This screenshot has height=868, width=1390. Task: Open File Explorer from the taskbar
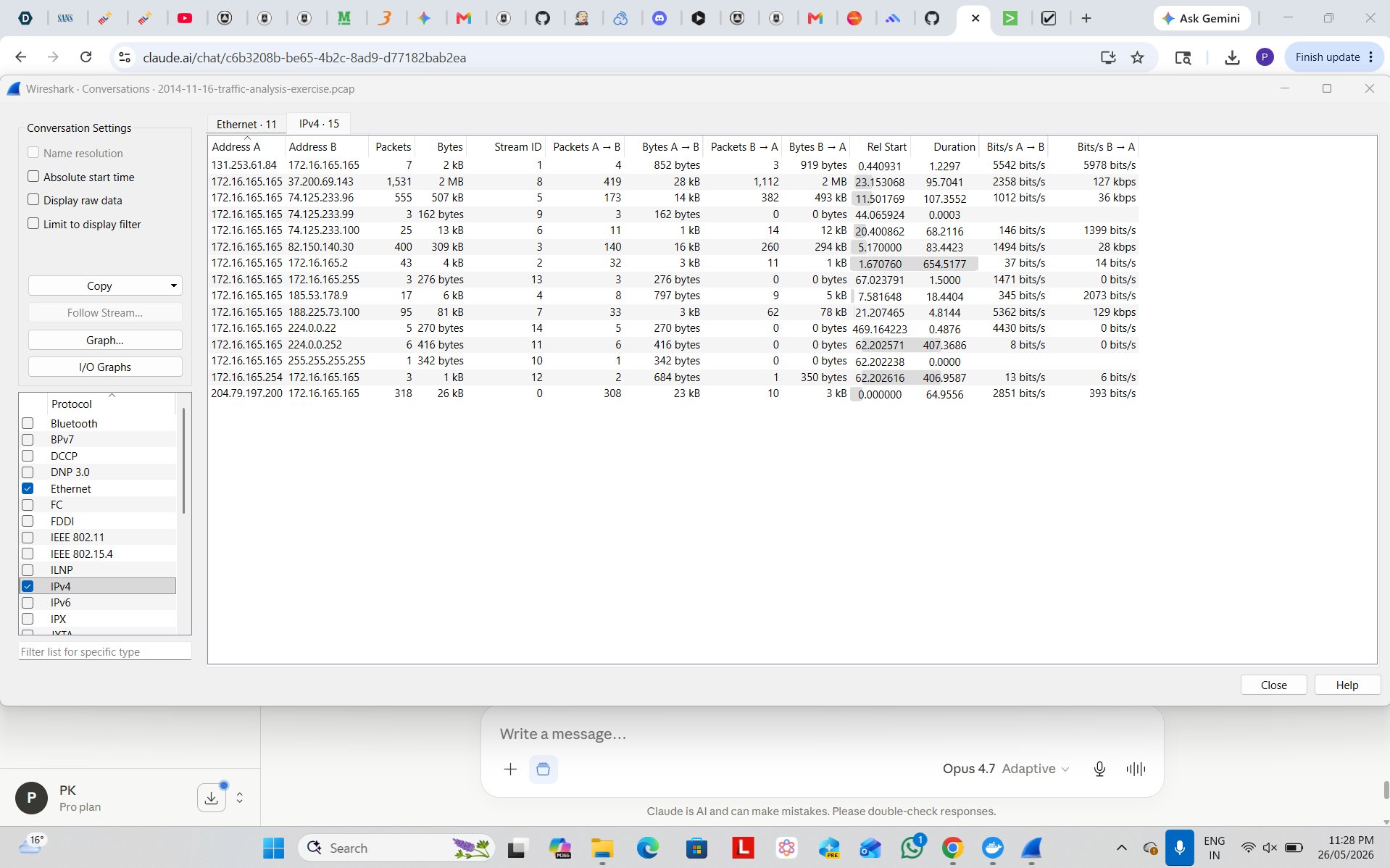[602, 848]
